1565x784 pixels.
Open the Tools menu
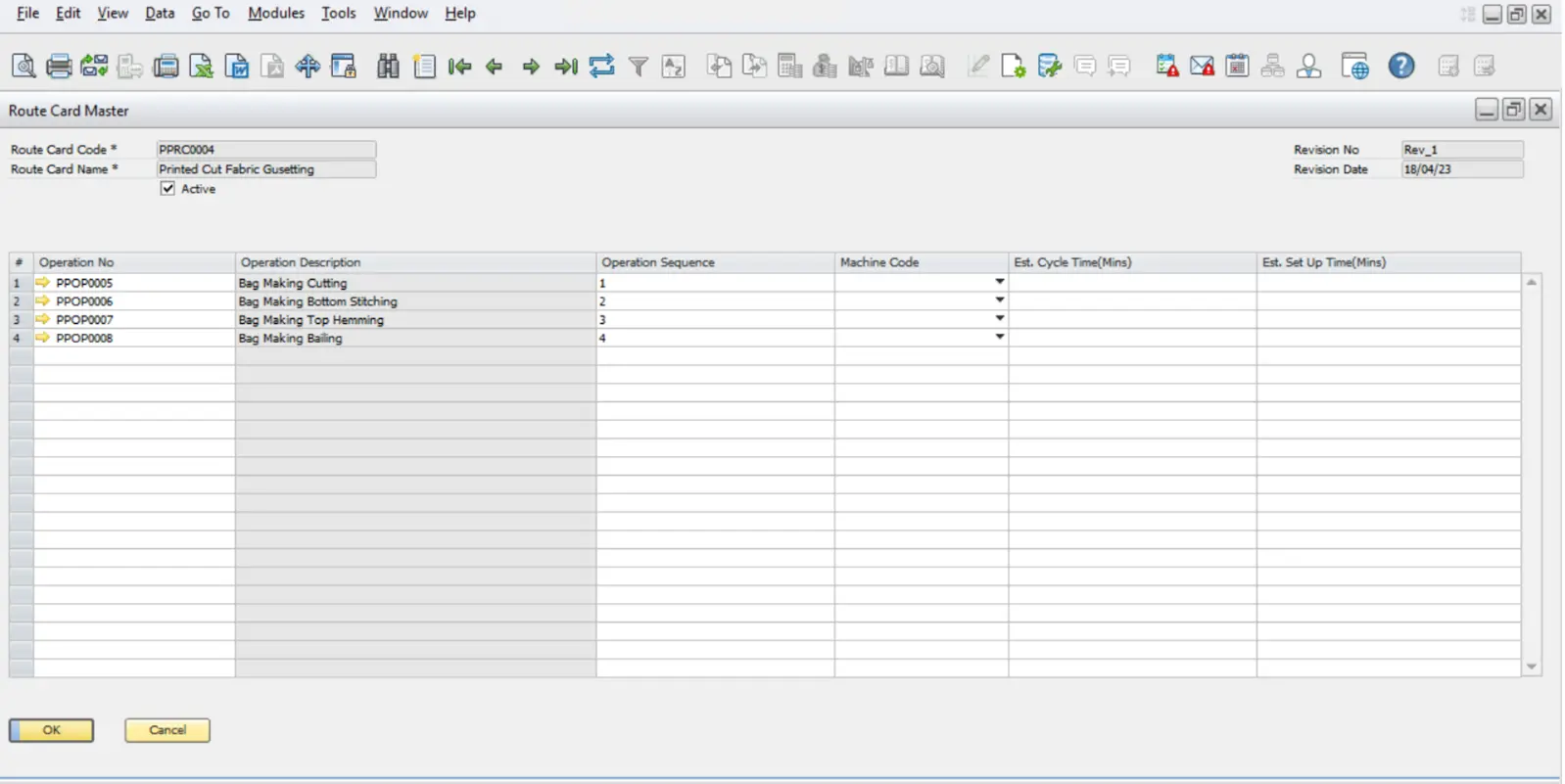coord(338,13)
